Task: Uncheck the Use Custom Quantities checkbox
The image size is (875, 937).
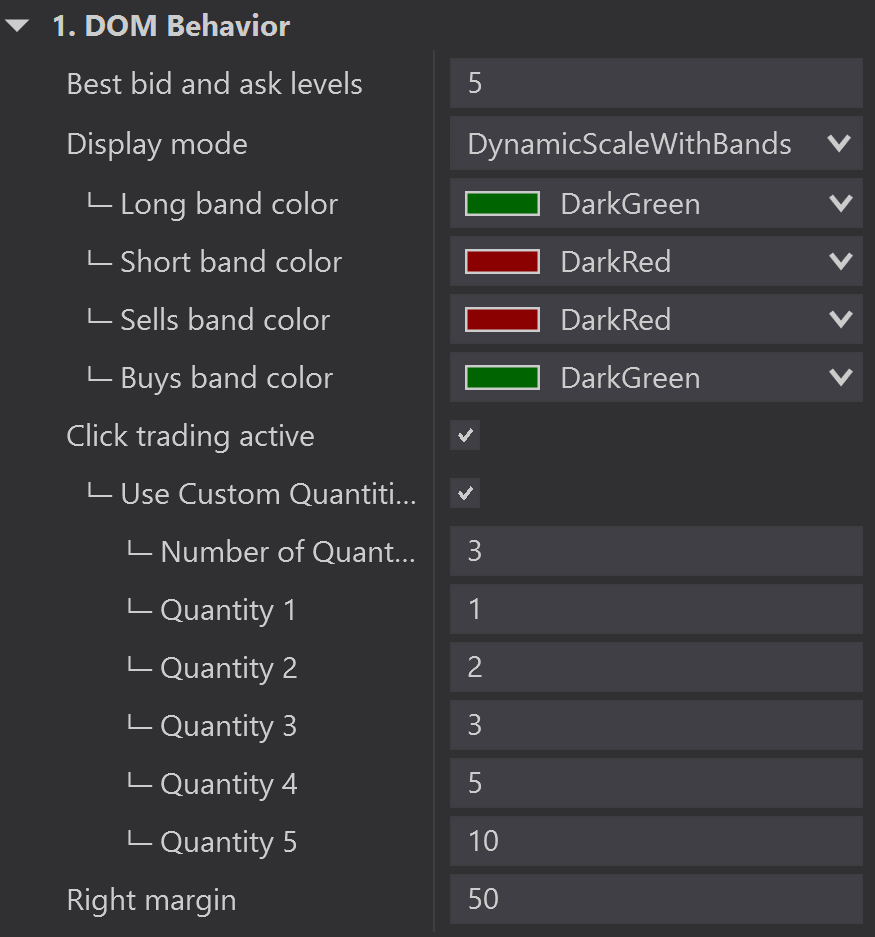Action: click(x=465, y=494)
